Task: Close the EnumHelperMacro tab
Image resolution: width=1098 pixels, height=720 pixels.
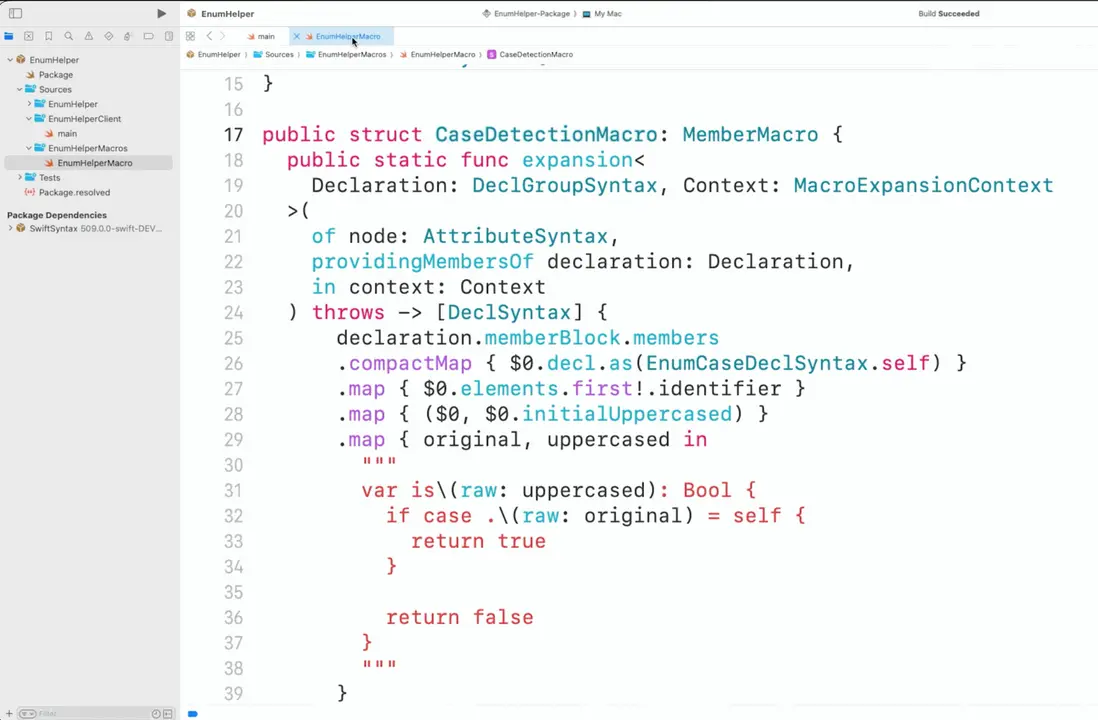Action: (296, 36)
